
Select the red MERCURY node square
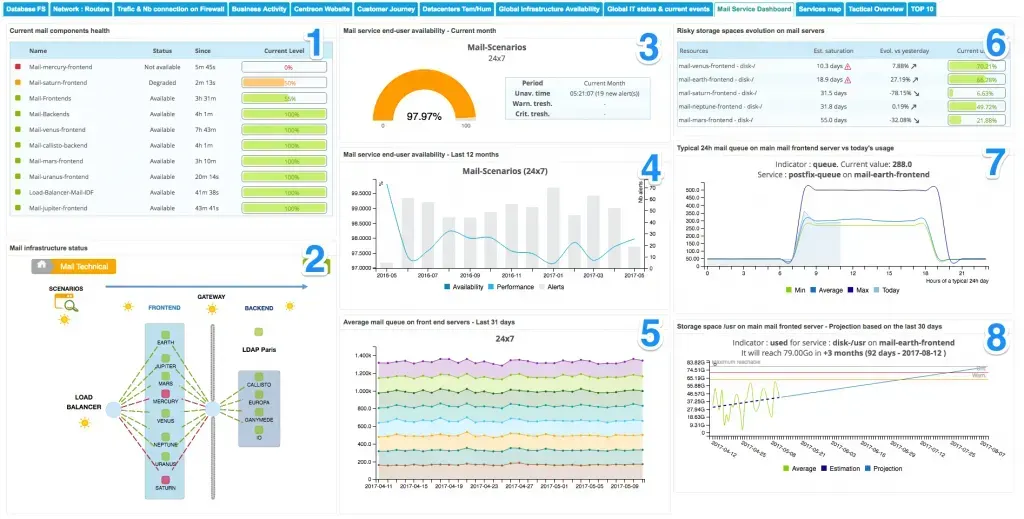click(165, 394)
